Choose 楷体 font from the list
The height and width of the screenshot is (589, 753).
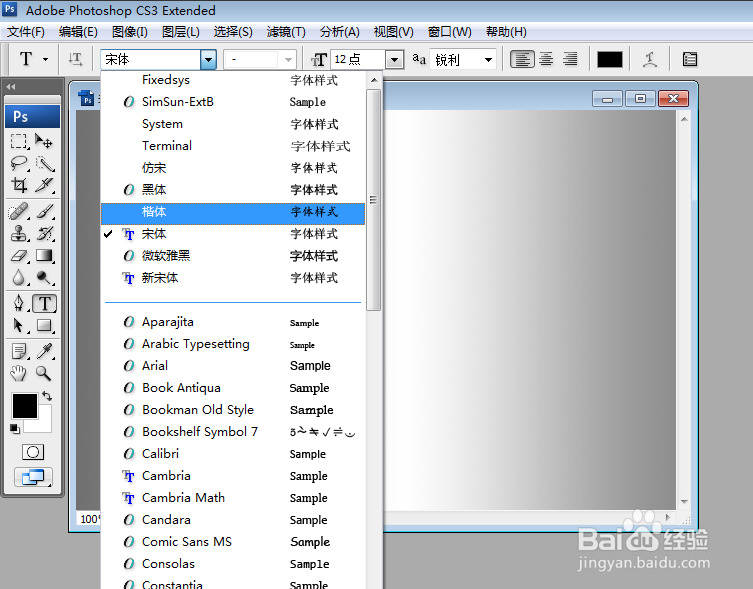233,212
